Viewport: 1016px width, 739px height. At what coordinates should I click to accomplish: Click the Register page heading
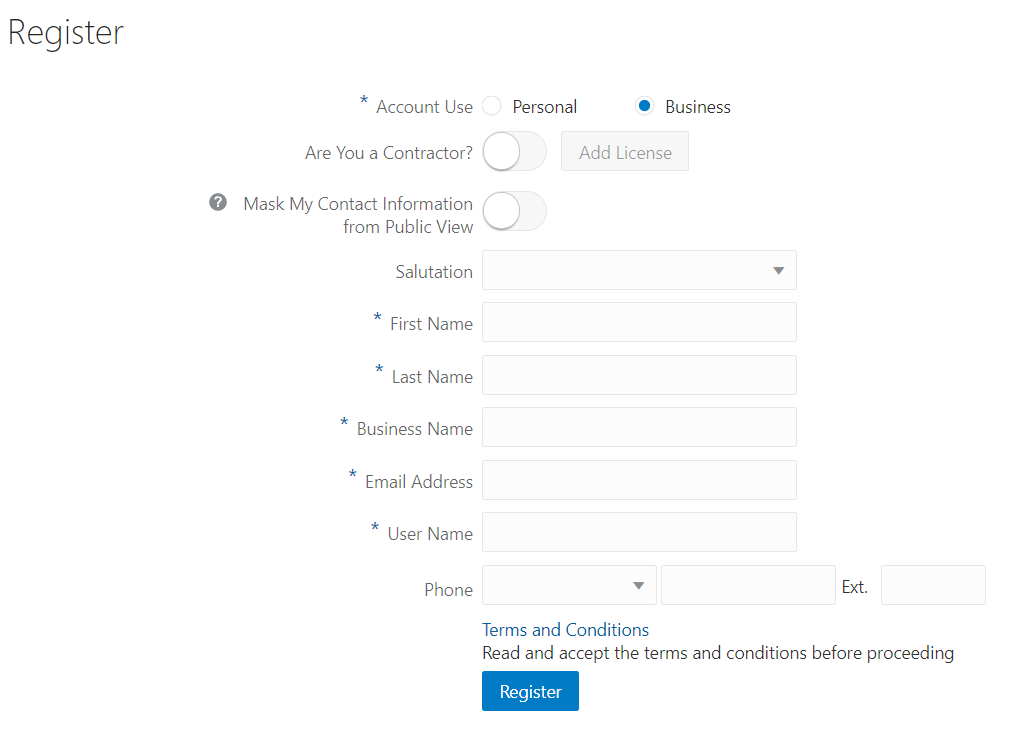65,32
